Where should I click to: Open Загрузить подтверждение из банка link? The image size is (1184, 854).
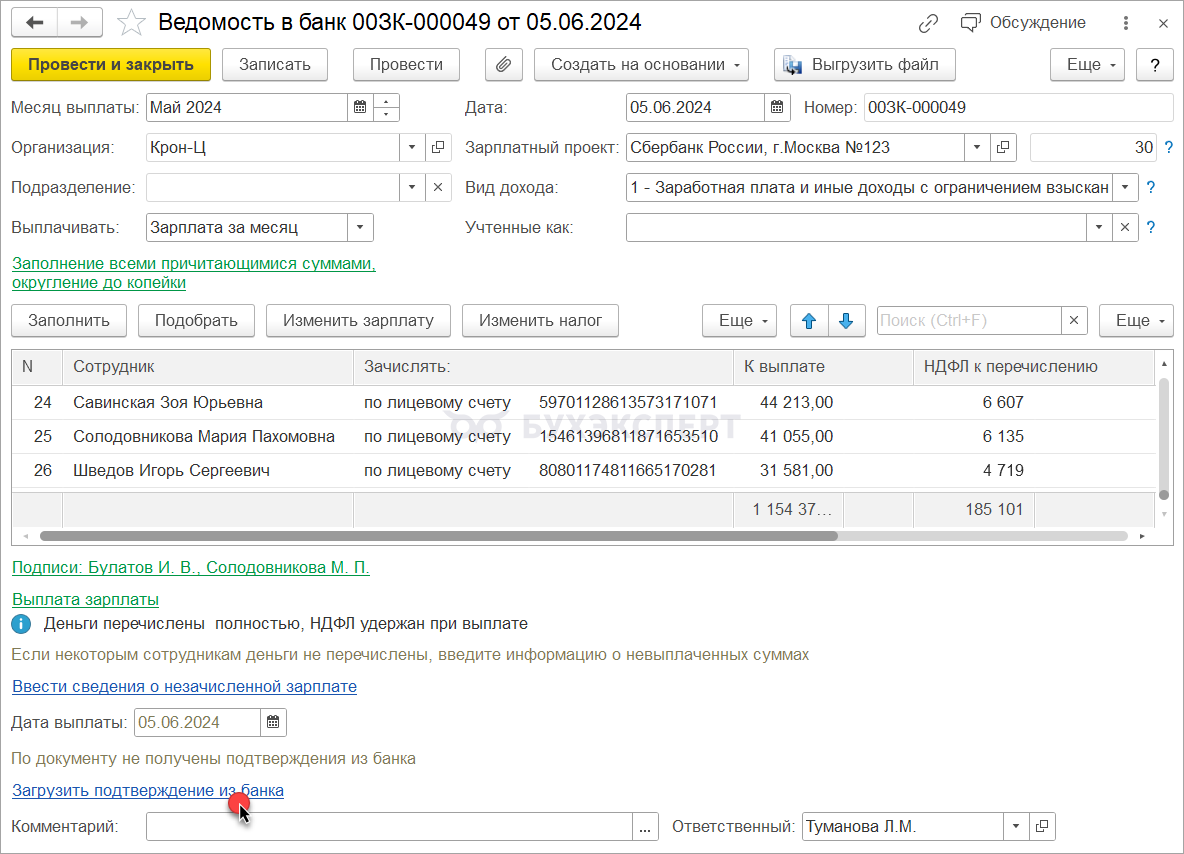[x=147, y=790]
